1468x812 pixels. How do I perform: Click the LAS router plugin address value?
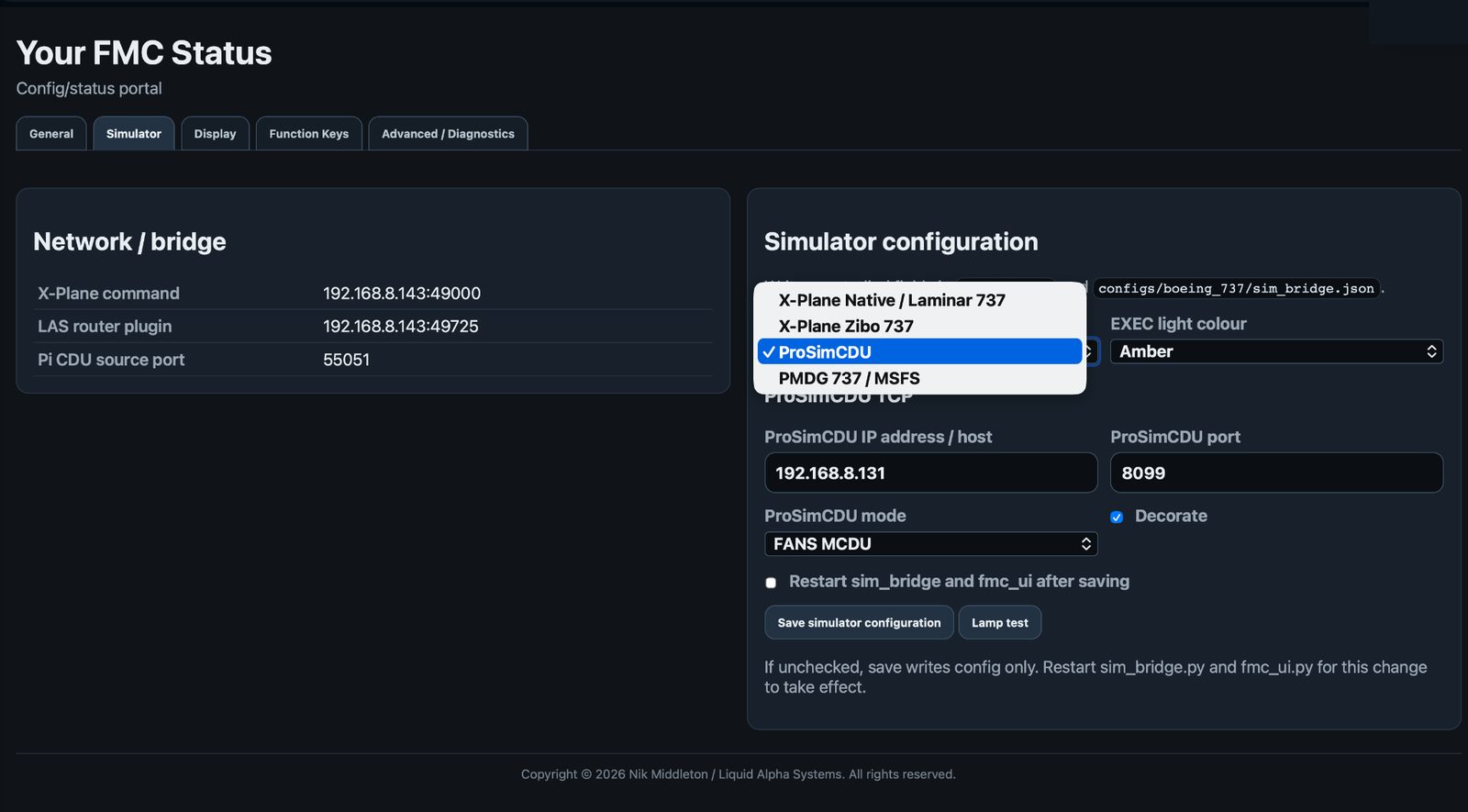pos(401,327)
